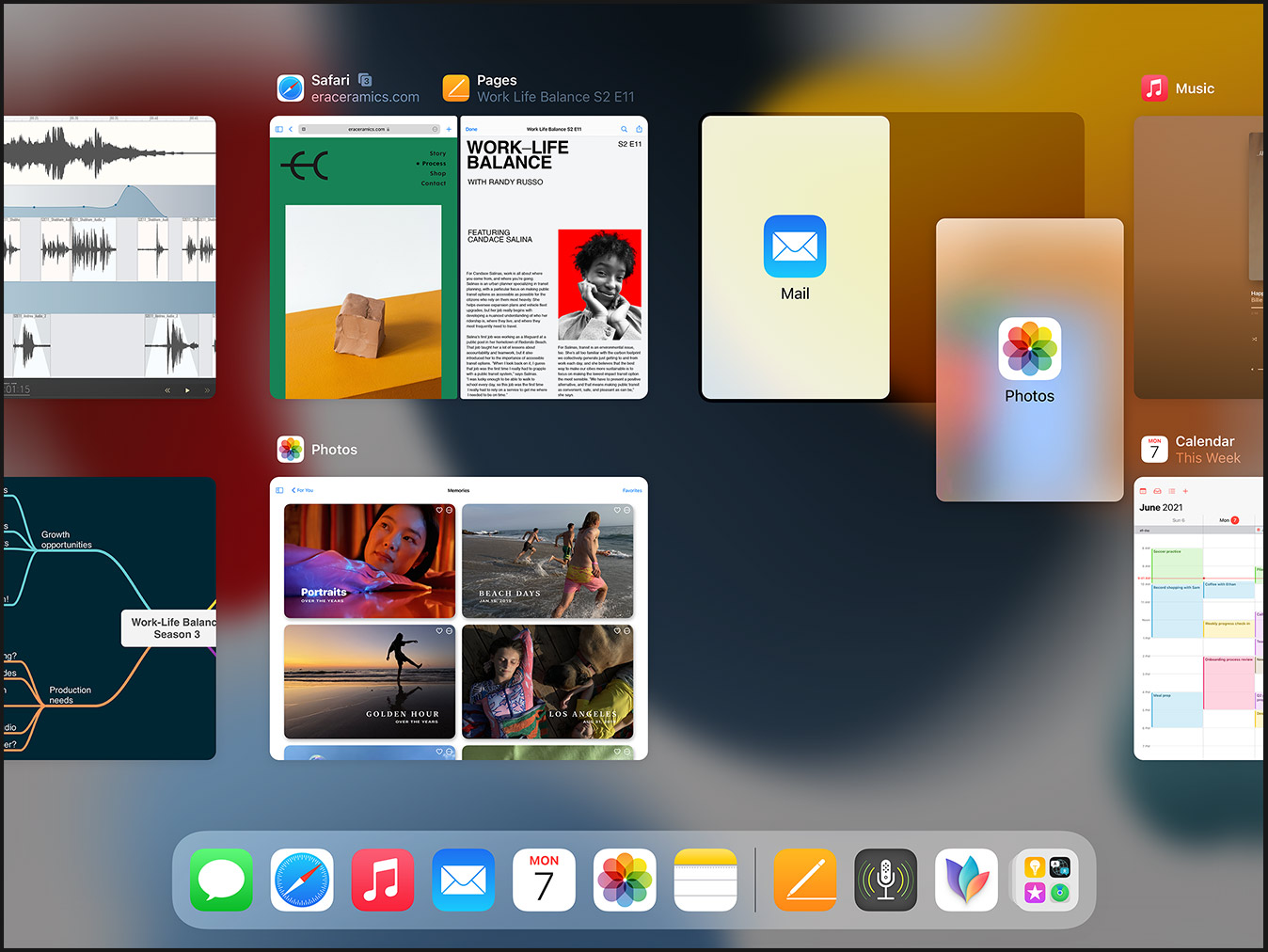Tap the plus new-tab icon in Safari card
Viewport: 1268px width, 952px height.
click(x=449, y=129)
